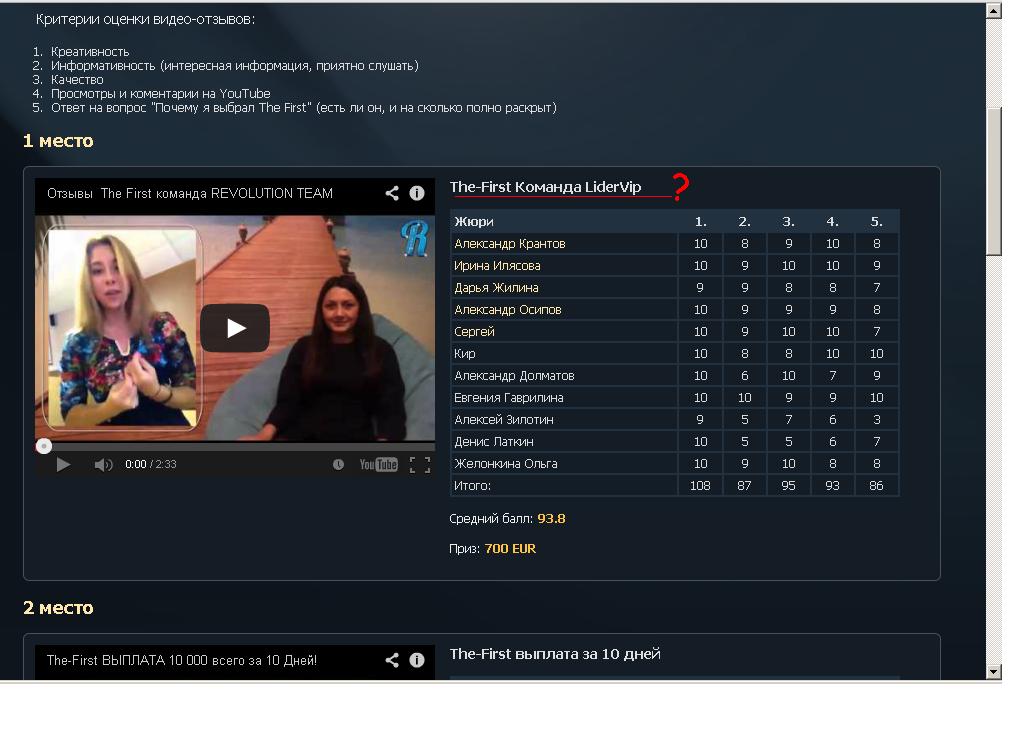Open juror Сергей link
1024x742 pixels.
click(x=474, y=332)
